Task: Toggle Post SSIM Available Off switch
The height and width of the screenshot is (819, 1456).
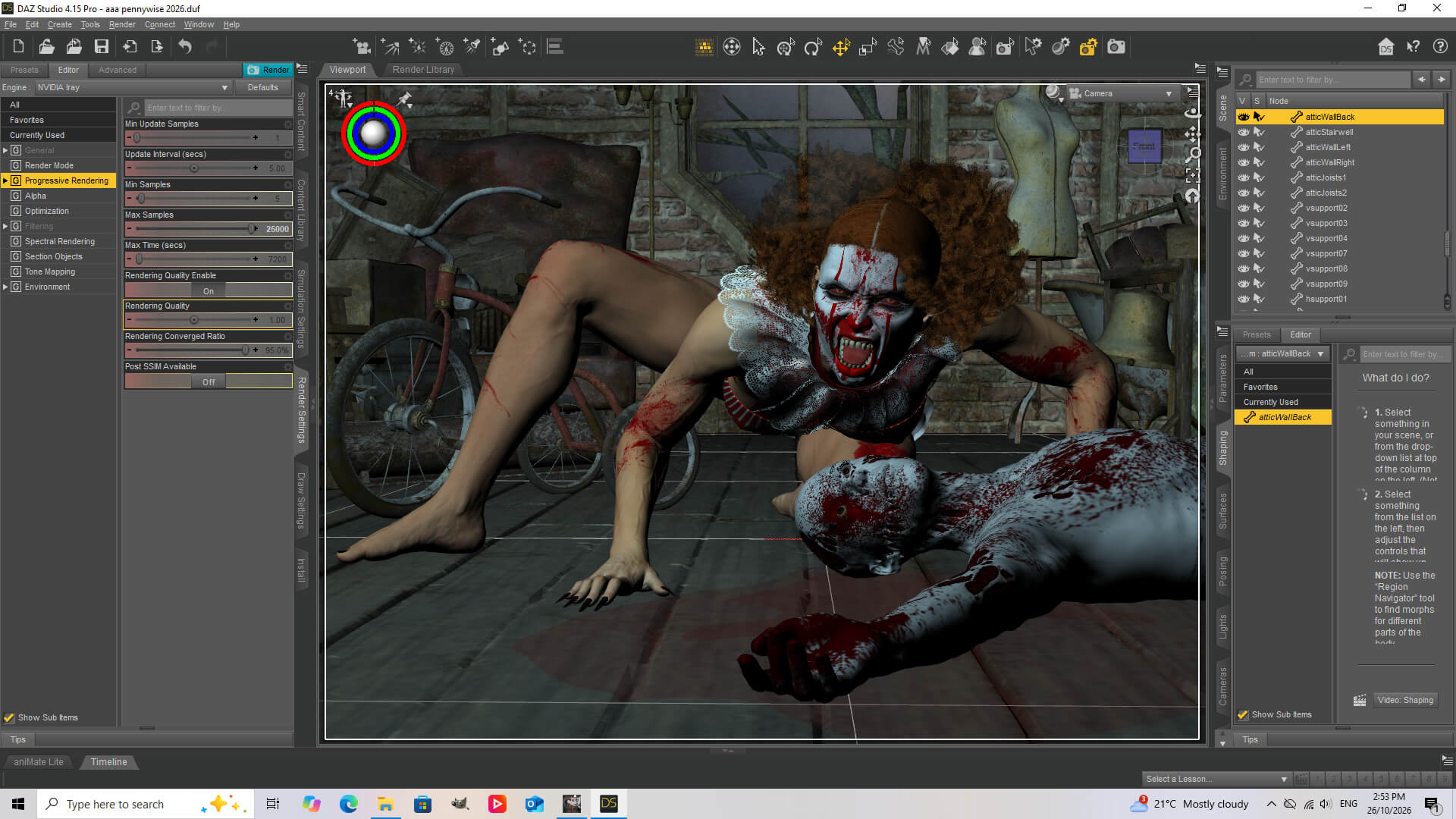Action: click(x=209, y=381)
